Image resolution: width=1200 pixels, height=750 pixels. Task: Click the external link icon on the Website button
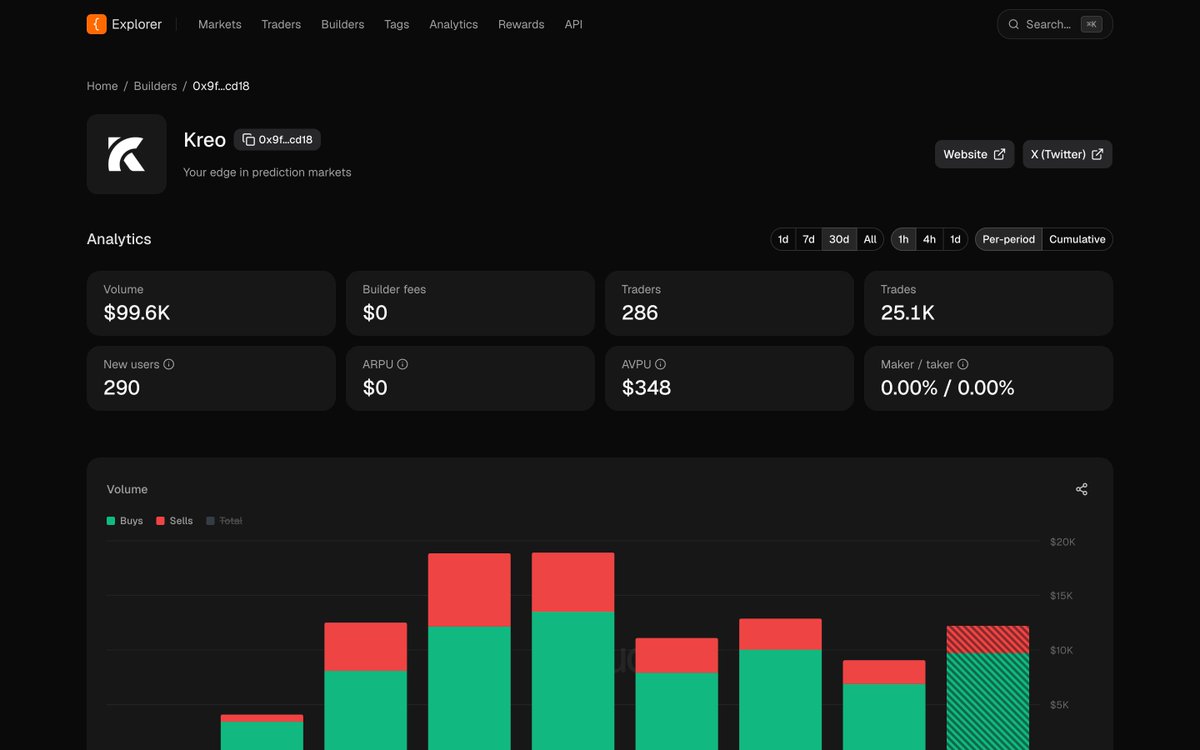pyautogui.click(x=999, y=154)
